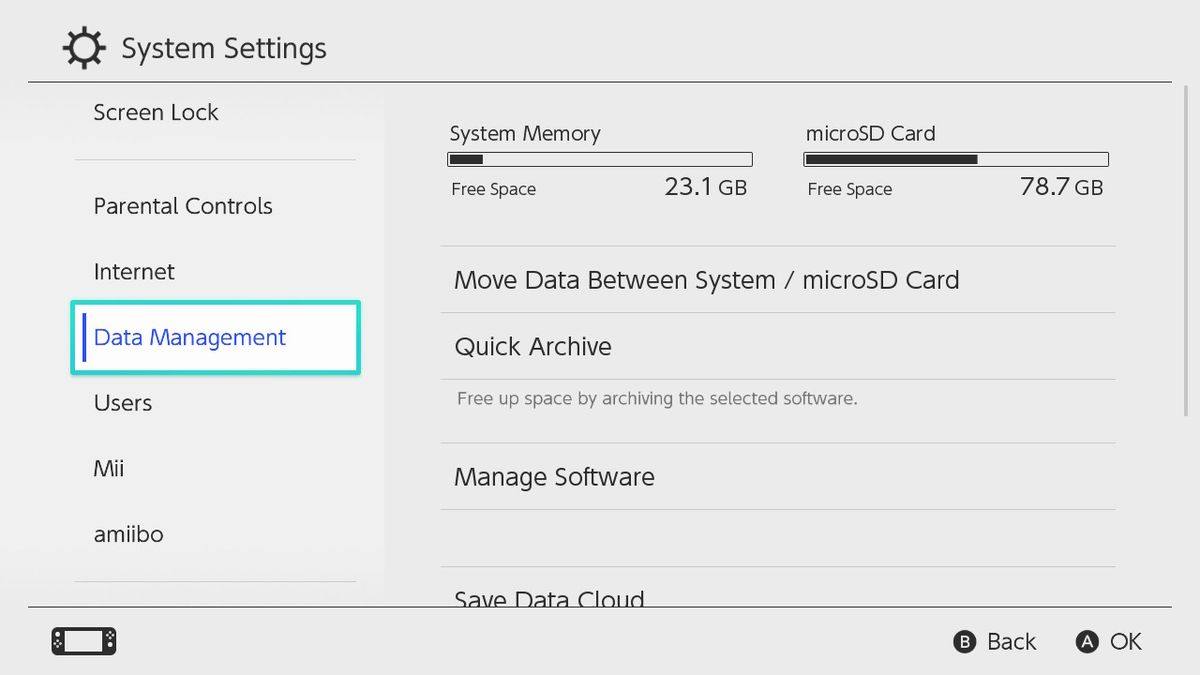Screen dimensions: 1200x675
Task: Open Save Data Cloud option
Action: pos(549,598)
